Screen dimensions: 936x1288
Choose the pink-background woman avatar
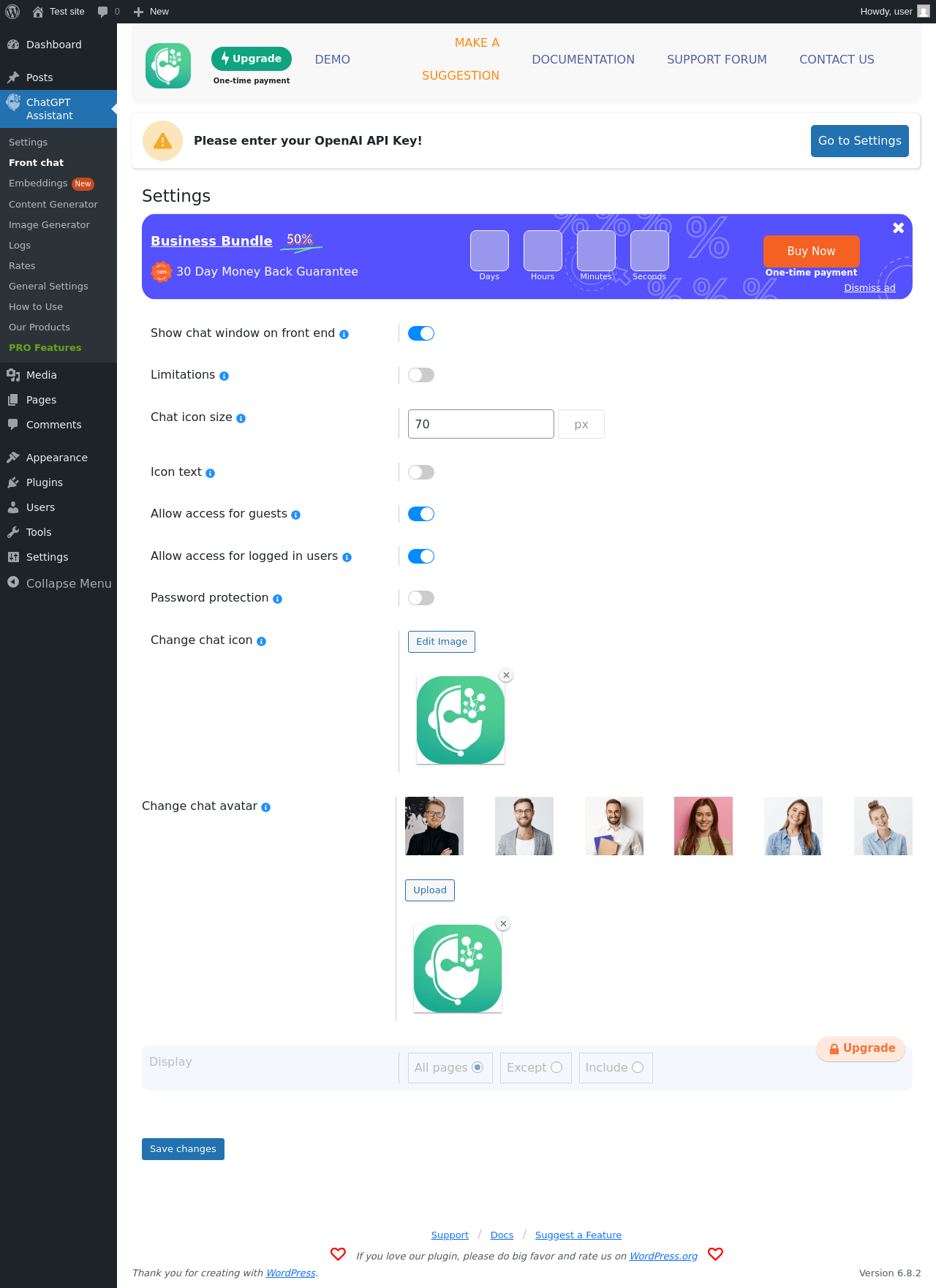(703, 826)
